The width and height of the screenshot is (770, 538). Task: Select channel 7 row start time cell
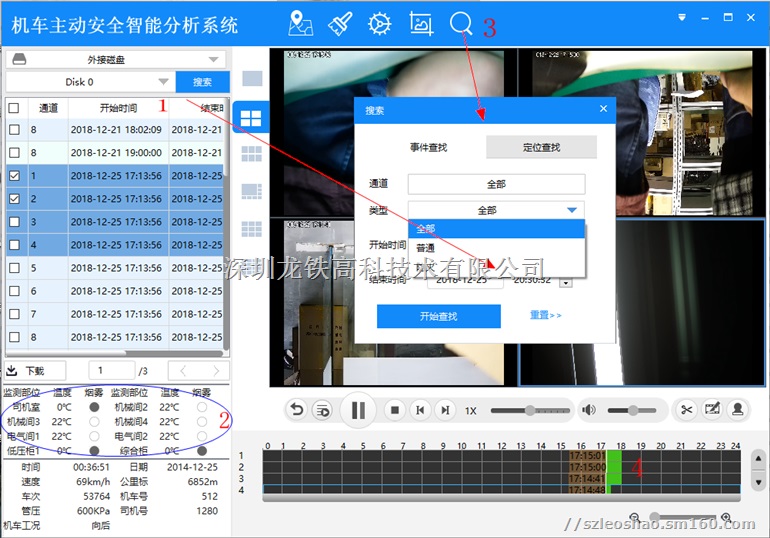116,314
